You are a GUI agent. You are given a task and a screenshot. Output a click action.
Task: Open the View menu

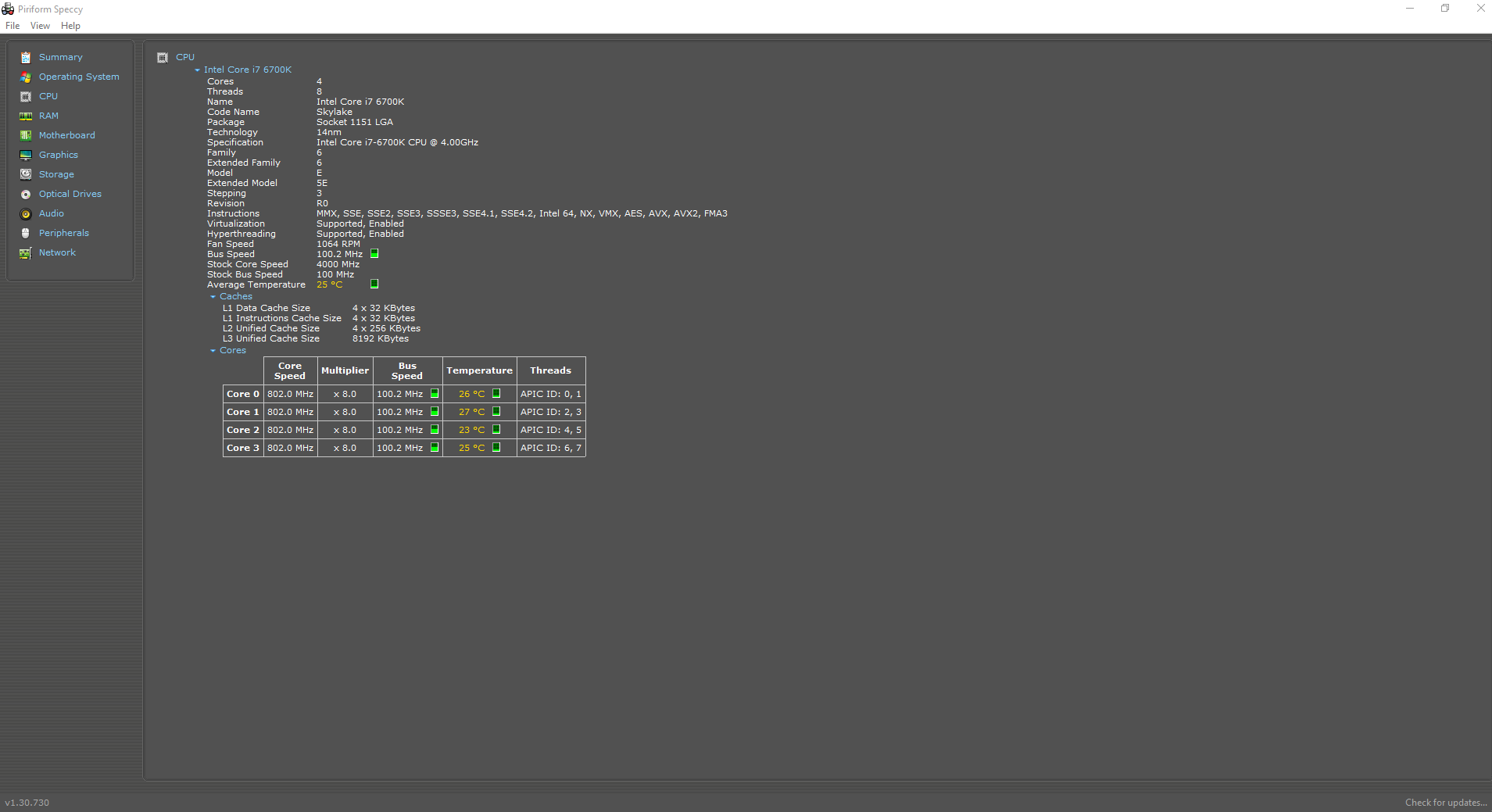40,25
